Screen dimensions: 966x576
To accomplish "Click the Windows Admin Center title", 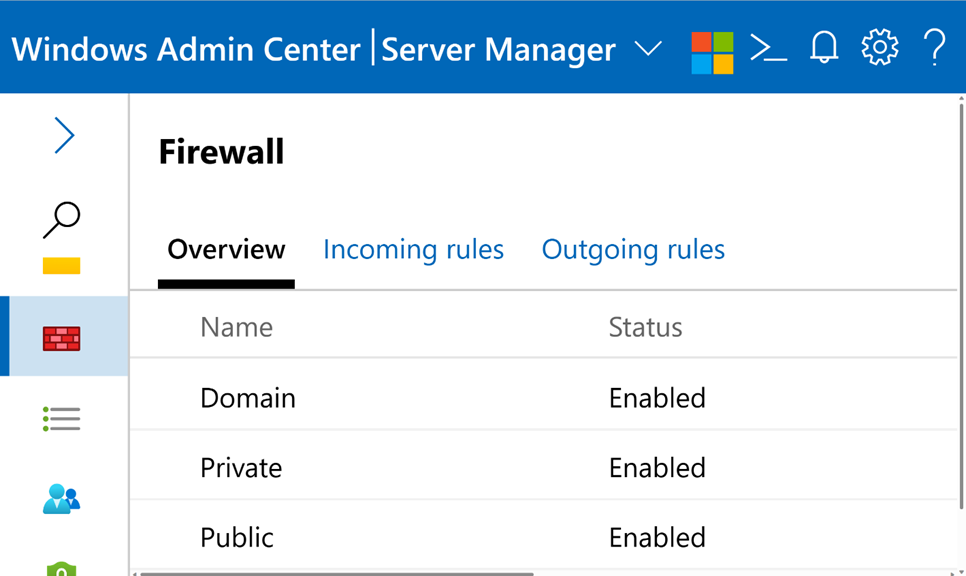I will point(185,49).
